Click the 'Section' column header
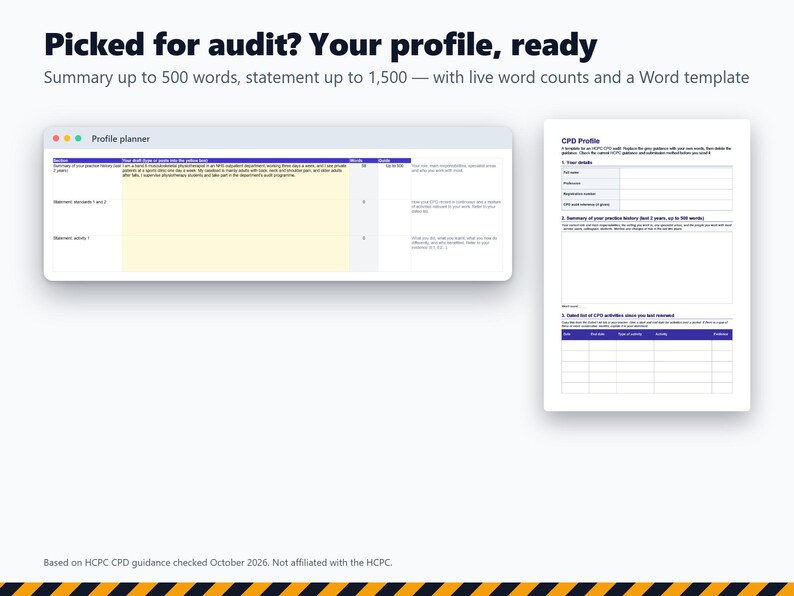794x596 pixels. (x=87, y=161)
